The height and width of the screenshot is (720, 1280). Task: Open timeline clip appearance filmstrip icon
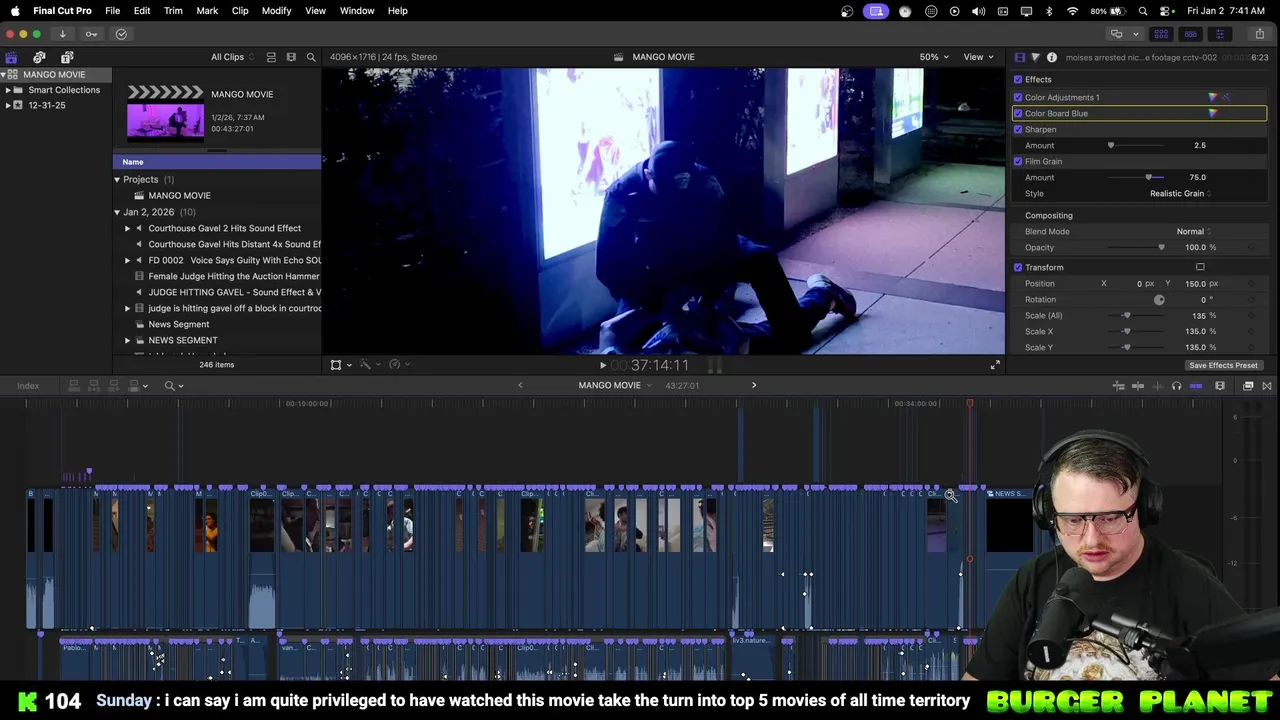1220,386
